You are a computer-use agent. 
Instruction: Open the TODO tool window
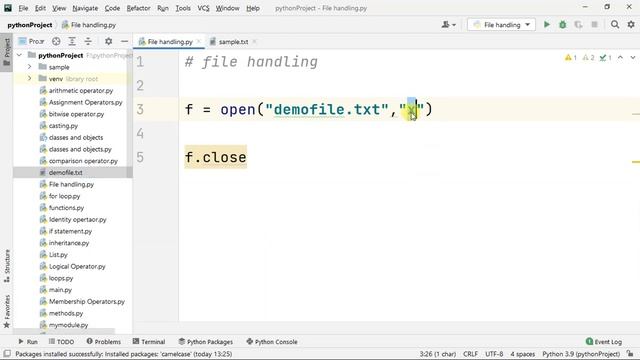click(61, 342)
